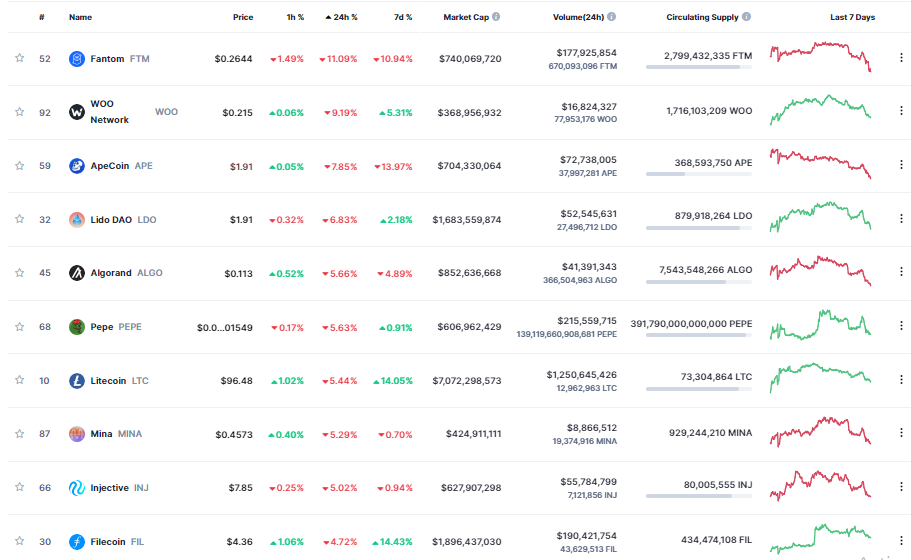
Task: Star WOO Network in the watchlist
Action: click(x=20, y=112)
